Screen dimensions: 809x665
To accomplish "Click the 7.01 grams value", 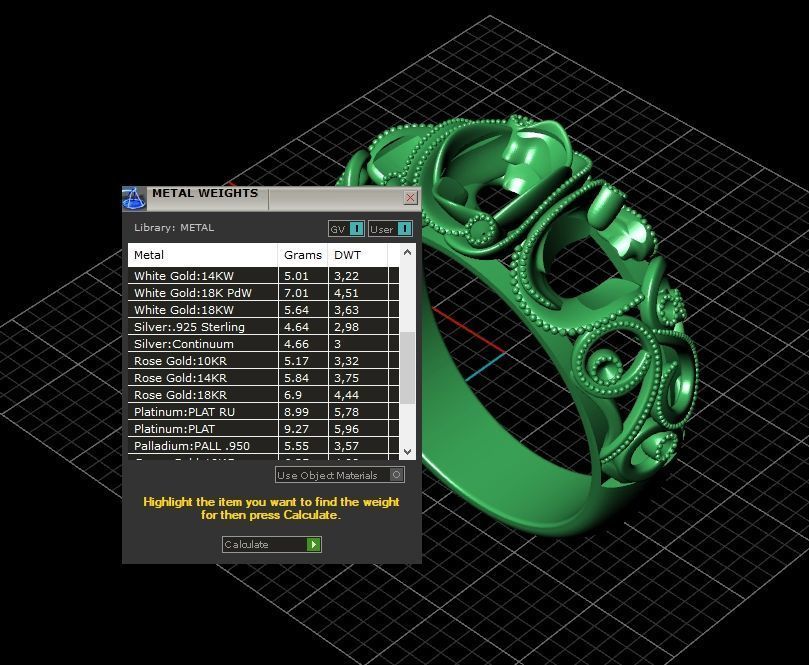I will (297, 293).
